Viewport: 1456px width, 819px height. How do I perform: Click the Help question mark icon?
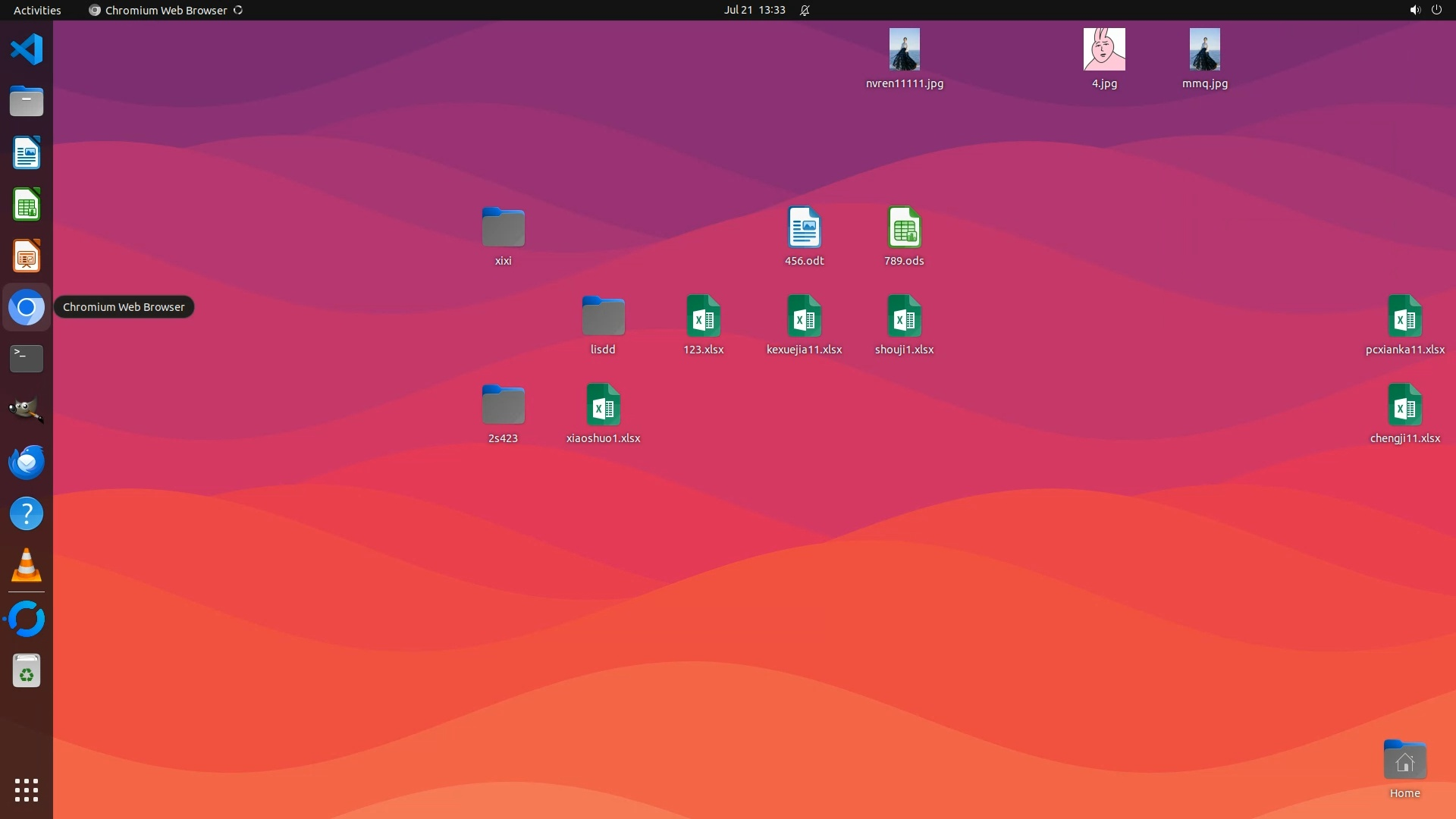click(x=27, y=513)
